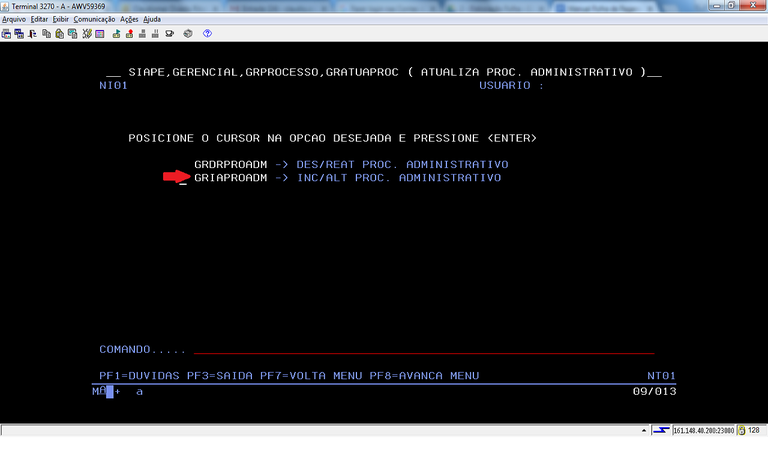
Task: Click the NT01 code at bottom right
Action: [x=661, y=376]
